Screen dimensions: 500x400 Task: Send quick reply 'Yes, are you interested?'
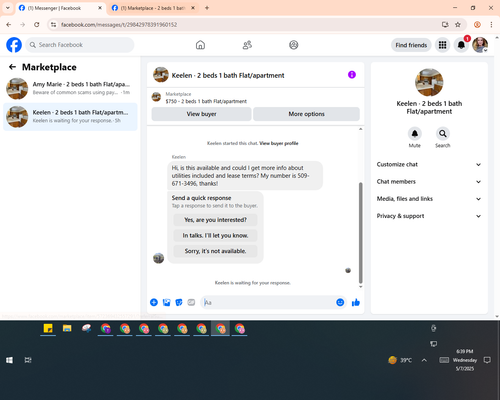coord(215,220)
